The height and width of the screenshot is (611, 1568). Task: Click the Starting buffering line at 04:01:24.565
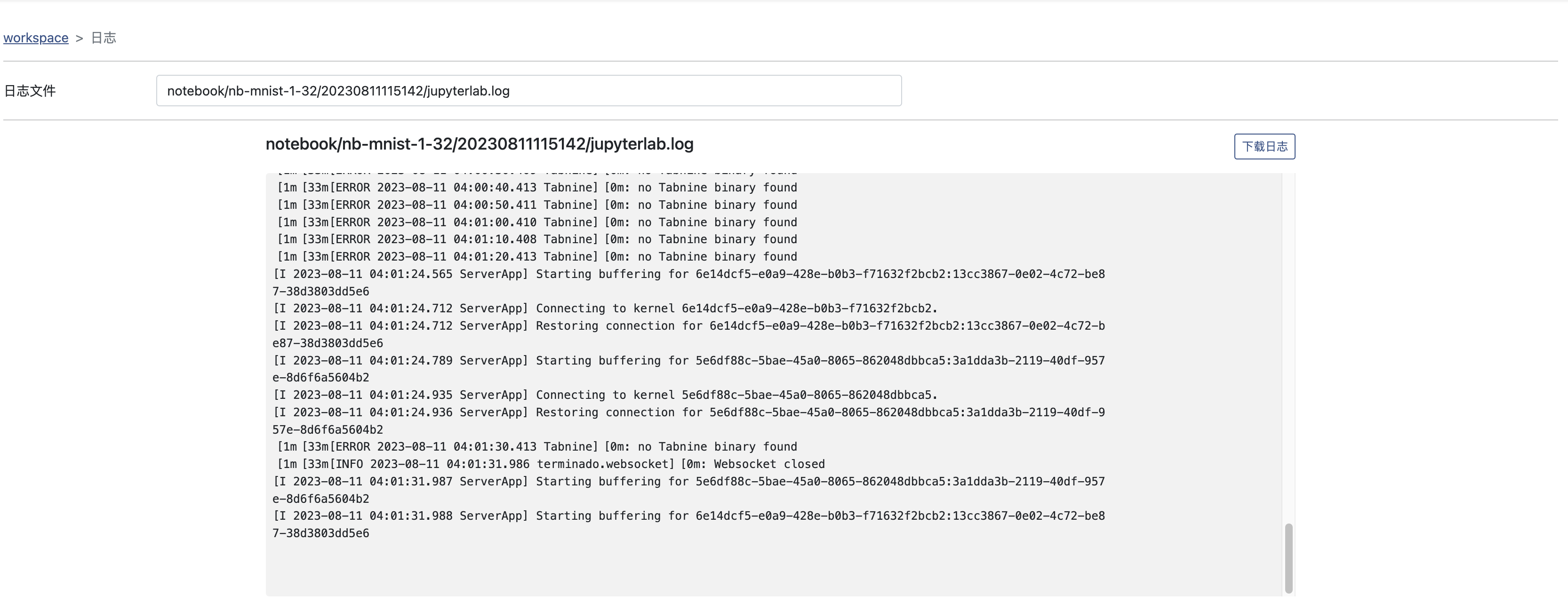click(x=688, y=275)
